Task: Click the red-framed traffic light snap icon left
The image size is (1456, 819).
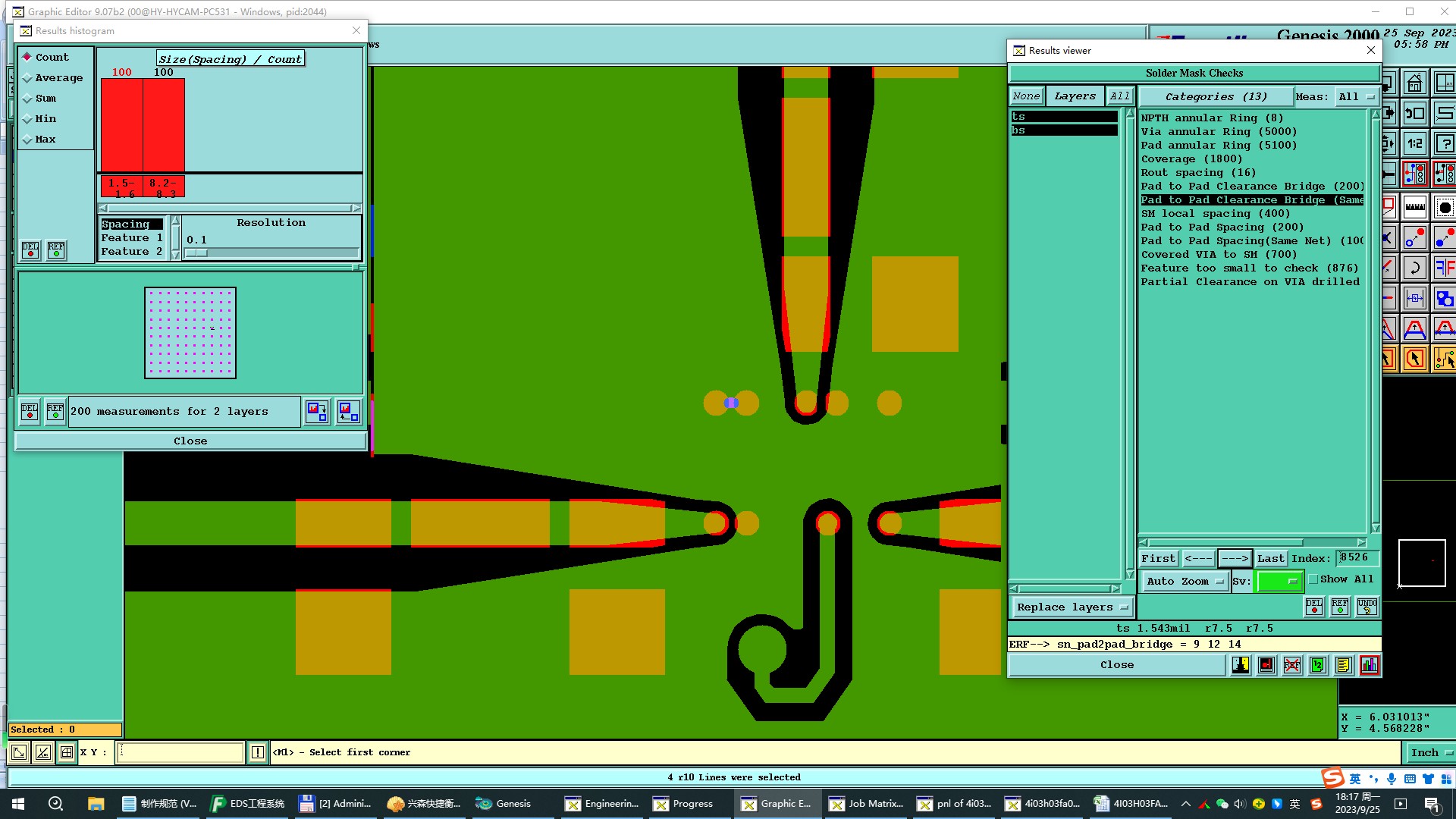Action: (x=1414, y=174)
